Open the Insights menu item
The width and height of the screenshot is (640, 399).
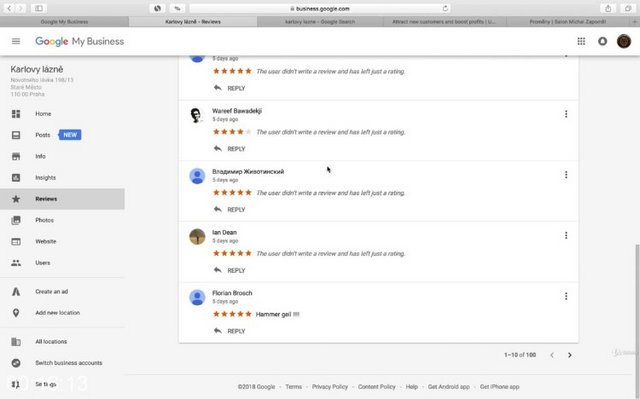point(45,178)
